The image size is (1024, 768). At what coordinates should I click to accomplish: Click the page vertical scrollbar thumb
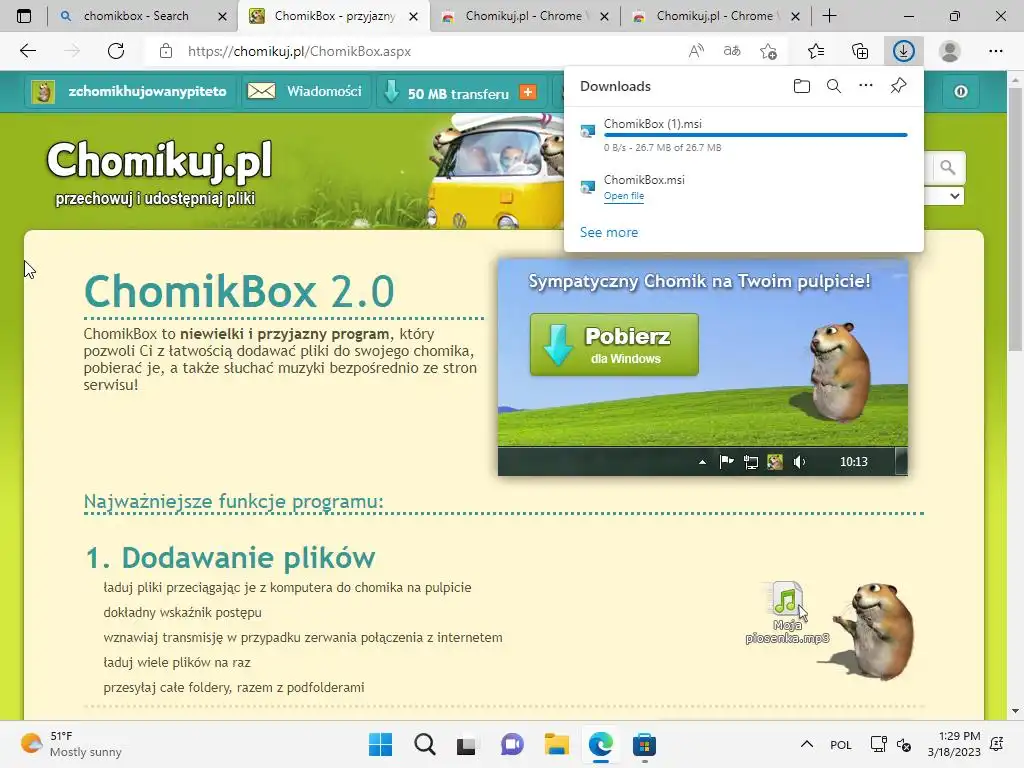click(x=1015, y=219)
